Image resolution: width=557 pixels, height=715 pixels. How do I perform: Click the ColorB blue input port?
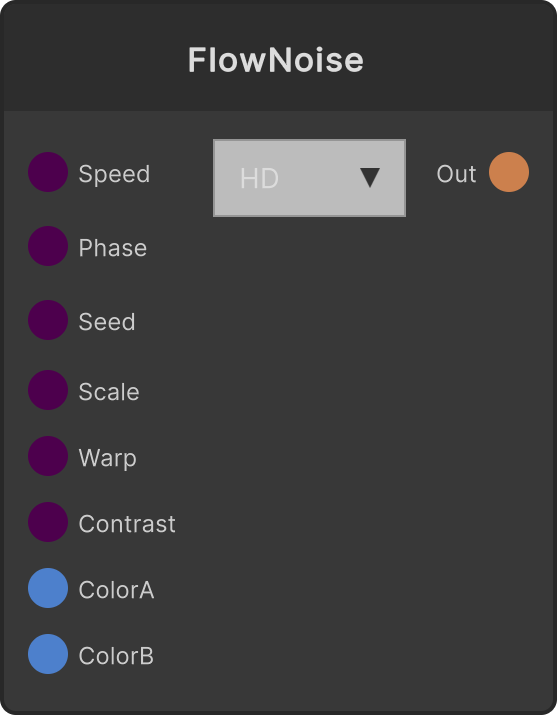pos(48,654)
